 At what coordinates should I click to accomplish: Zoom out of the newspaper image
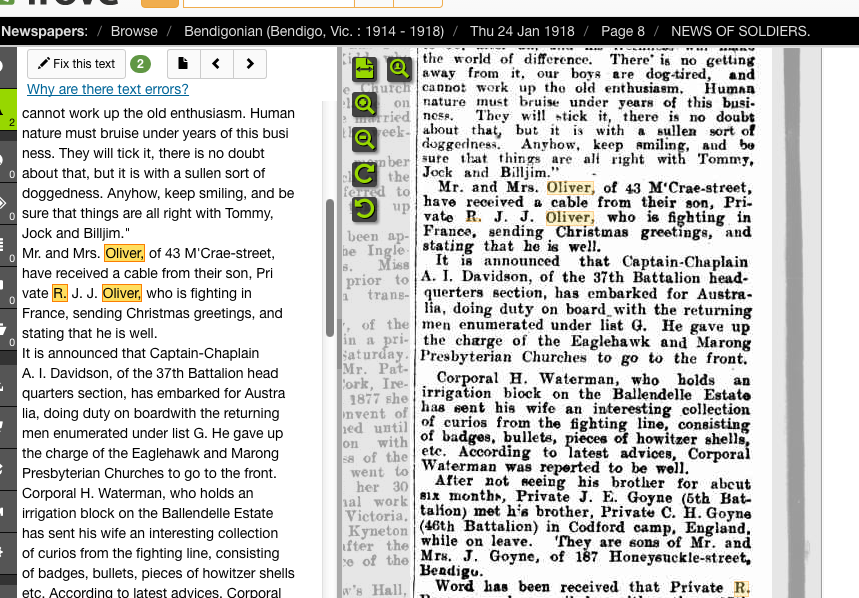[x=364, y=139]
